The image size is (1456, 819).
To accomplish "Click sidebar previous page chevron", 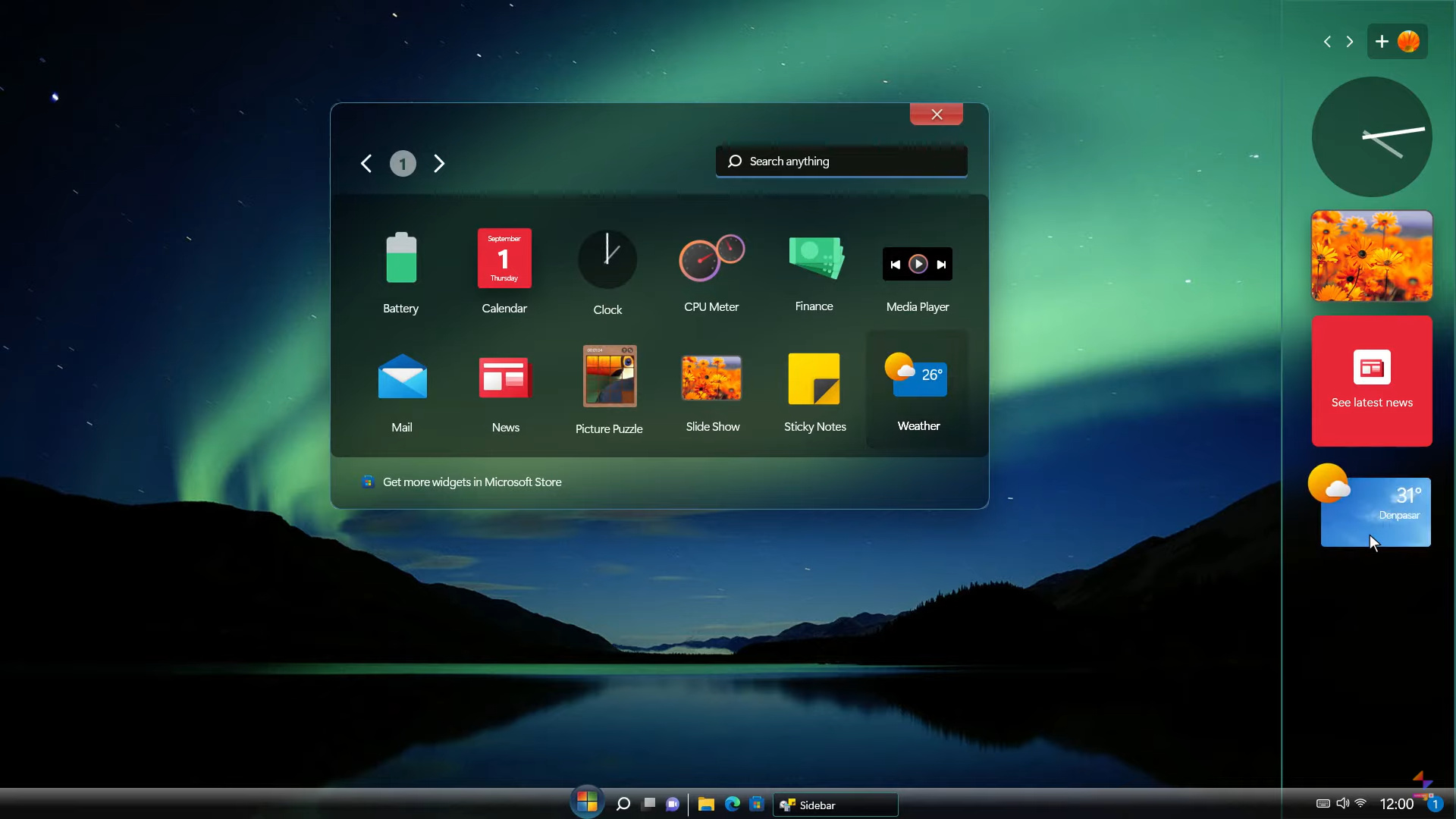I will coord(1327,42).
